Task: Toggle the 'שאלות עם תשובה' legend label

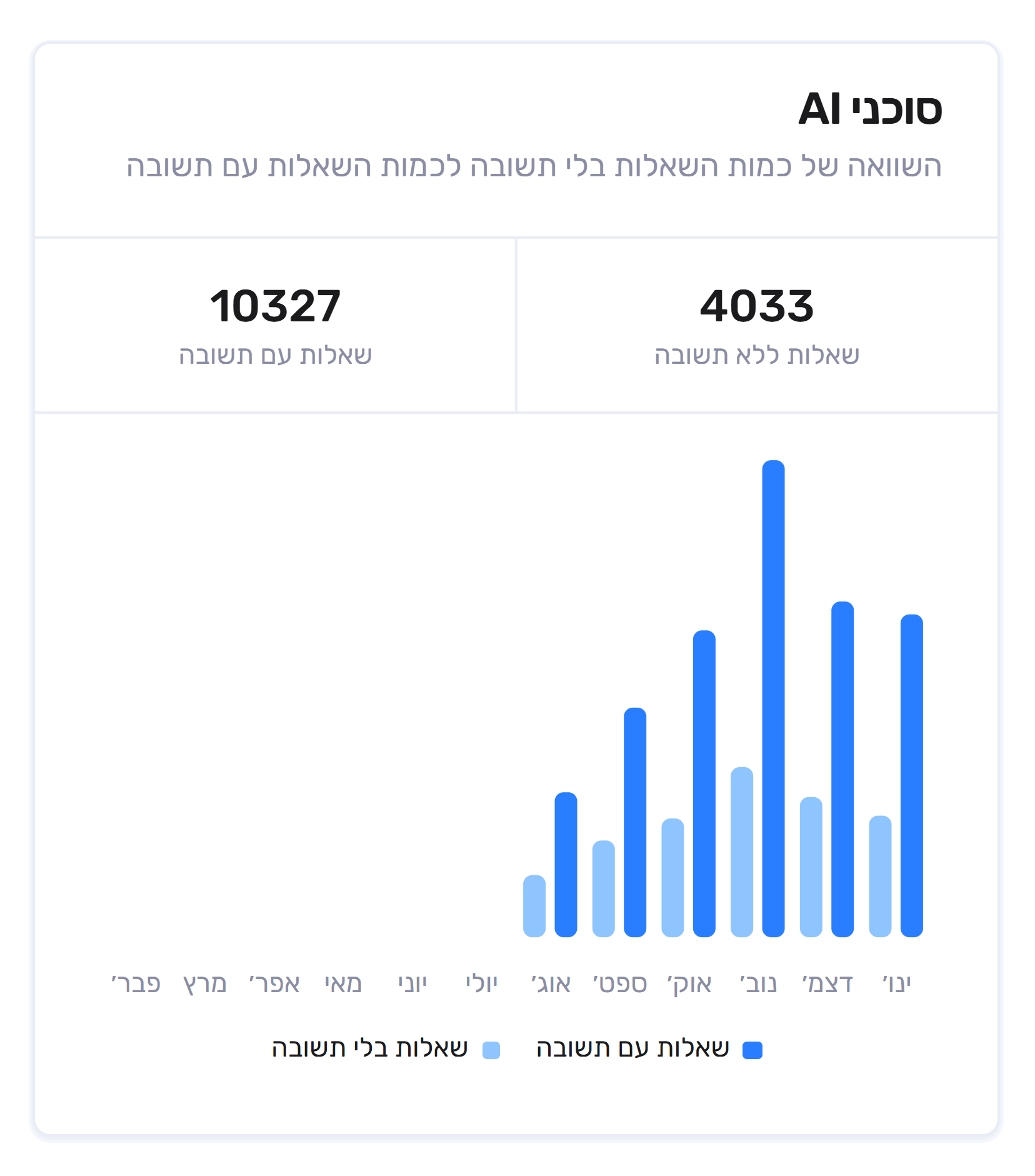Action: tap(632, 1048)
